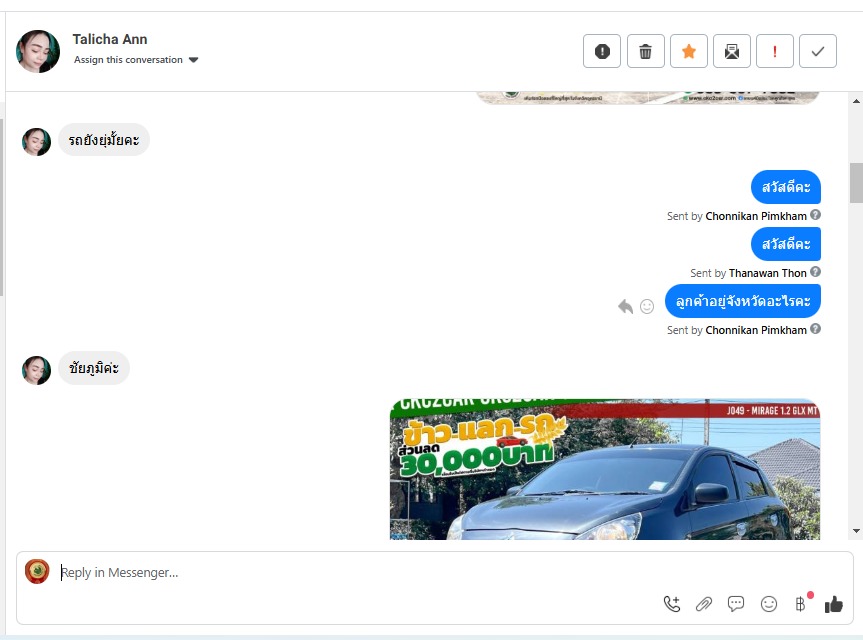
Task: Click the conversation scrollbar thumb
Action: pyautogui.click(x=856, y=183)
